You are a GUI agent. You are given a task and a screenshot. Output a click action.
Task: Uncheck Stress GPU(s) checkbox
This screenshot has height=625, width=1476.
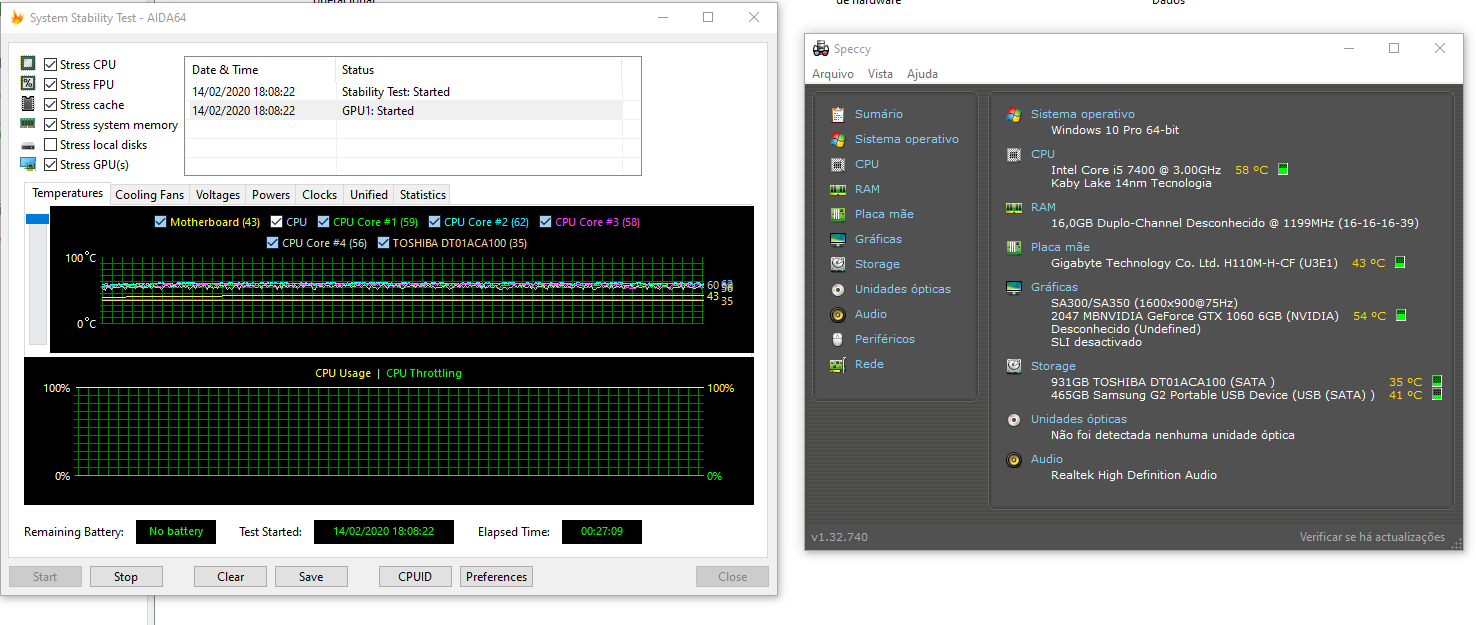(51, 164)
